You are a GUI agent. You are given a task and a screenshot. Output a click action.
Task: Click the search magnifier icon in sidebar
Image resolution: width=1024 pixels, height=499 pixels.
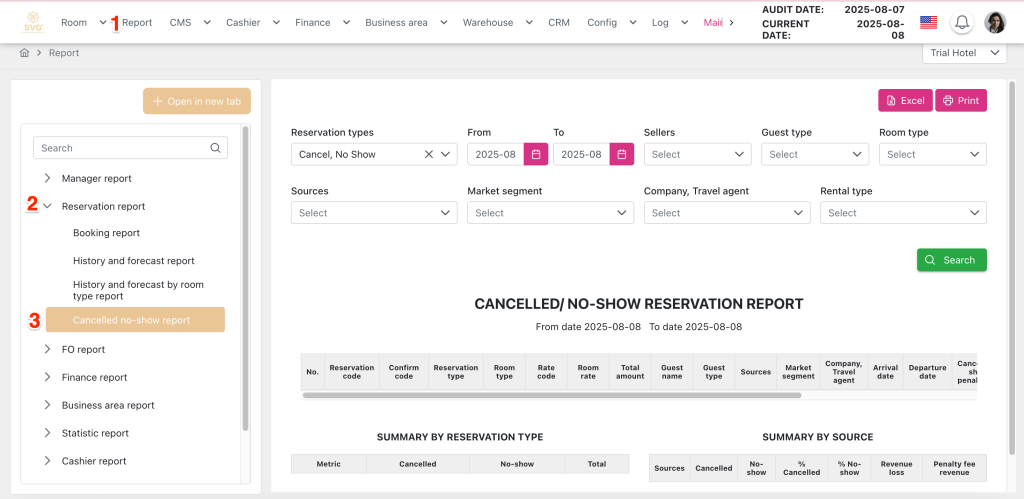pos(215,148)
